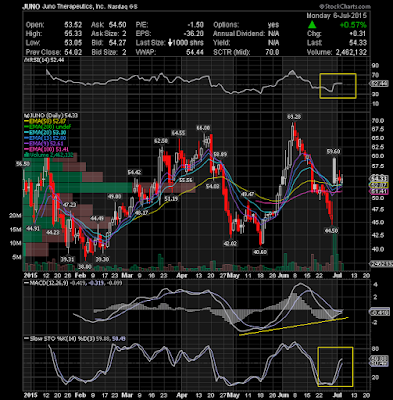Click the RSI(14) indicator label

tap(44, 60)
